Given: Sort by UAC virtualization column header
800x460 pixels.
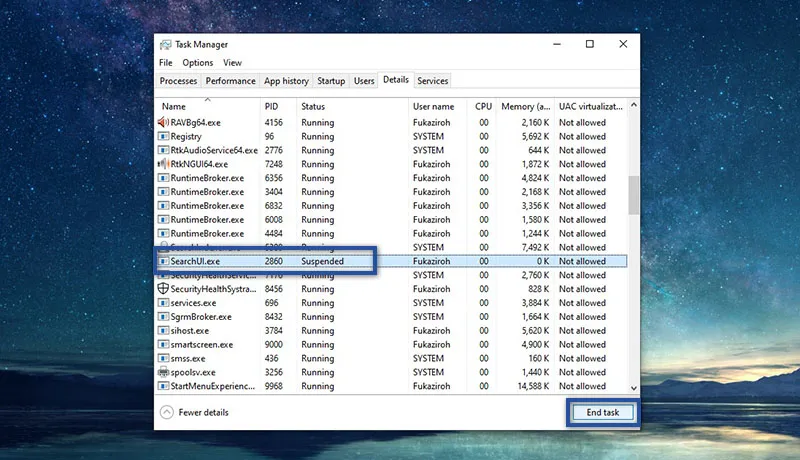Looking at the screenshot, I should [591, 106].
